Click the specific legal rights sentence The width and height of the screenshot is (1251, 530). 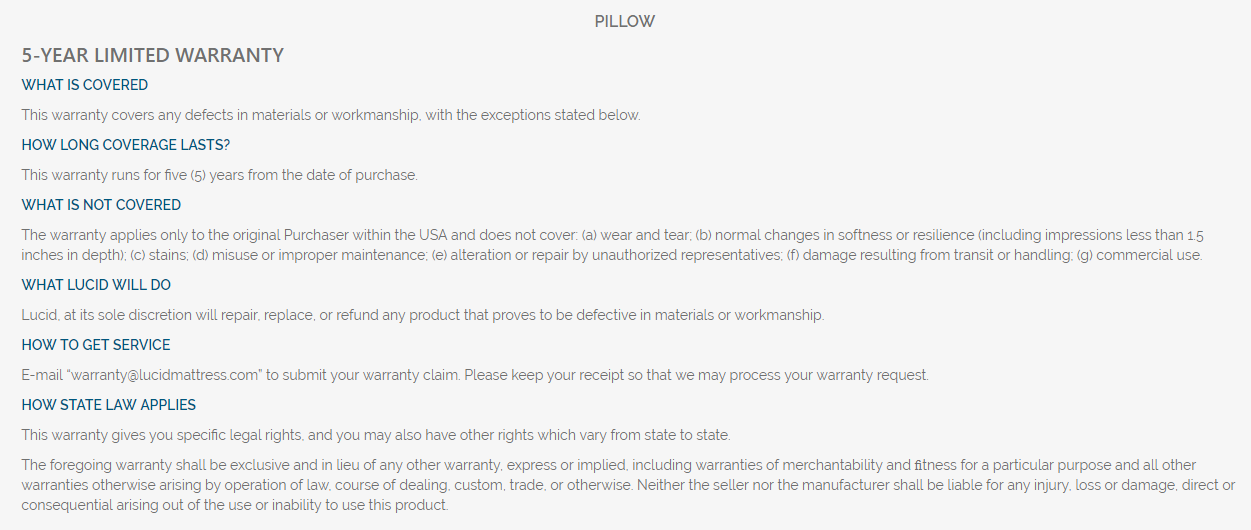[376, 435]
